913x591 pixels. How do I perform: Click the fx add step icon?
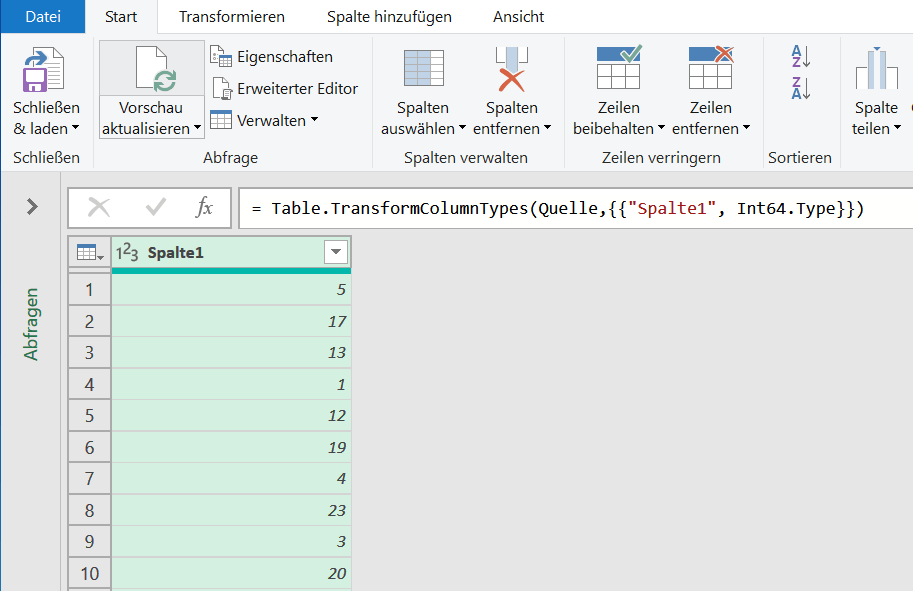tap(204, 207)
